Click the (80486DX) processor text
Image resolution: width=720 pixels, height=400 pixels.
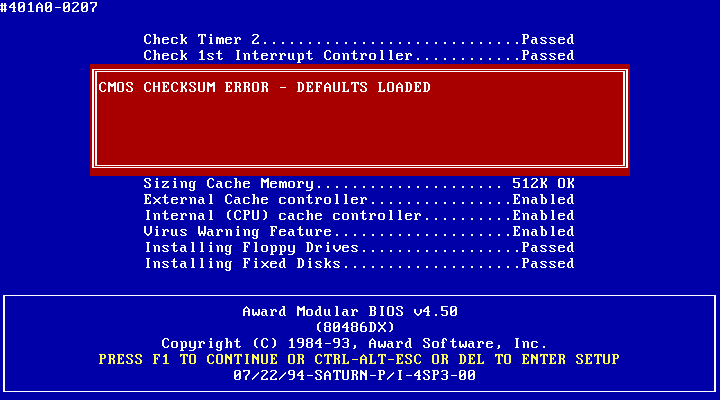click(x=355, y=328)
